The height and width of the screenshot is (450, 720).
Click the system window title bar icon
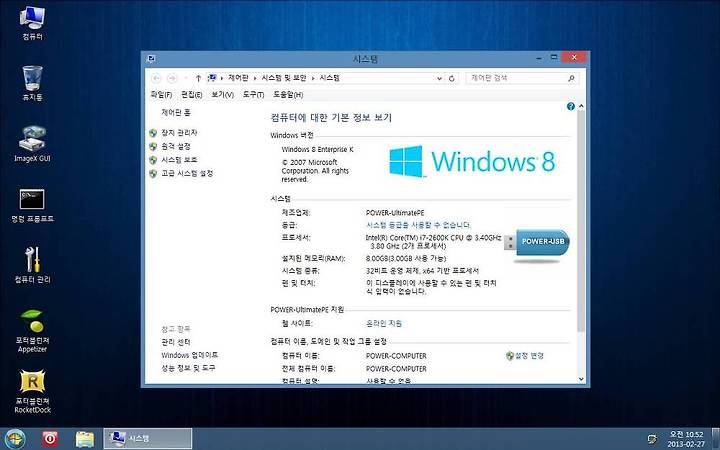[152, 58]
